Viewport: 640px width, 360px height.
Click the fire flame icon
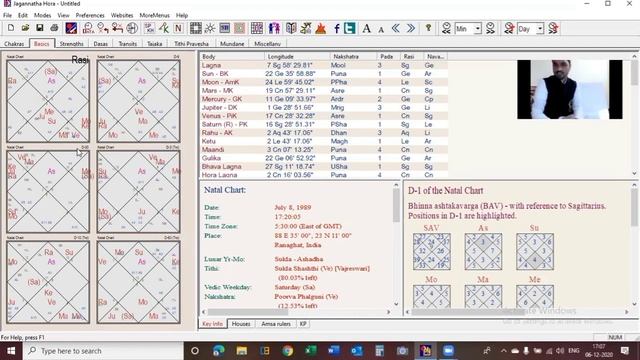tap(321, 28)
